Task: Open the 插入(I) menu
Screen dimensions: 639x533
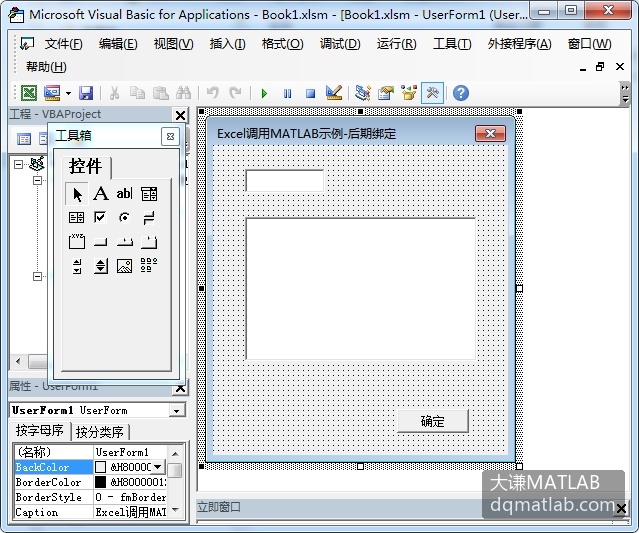Action: [x=227, y=44]
